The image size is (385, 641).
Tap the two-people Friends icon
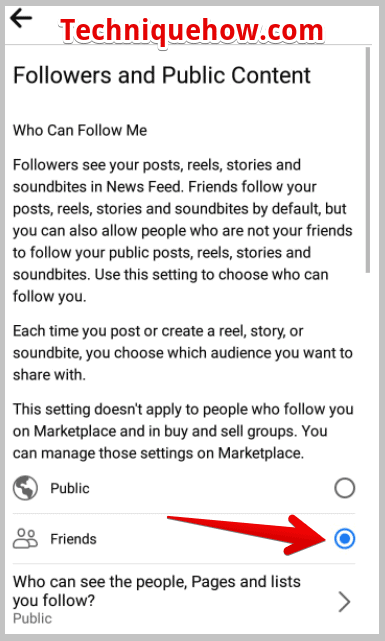25,538
